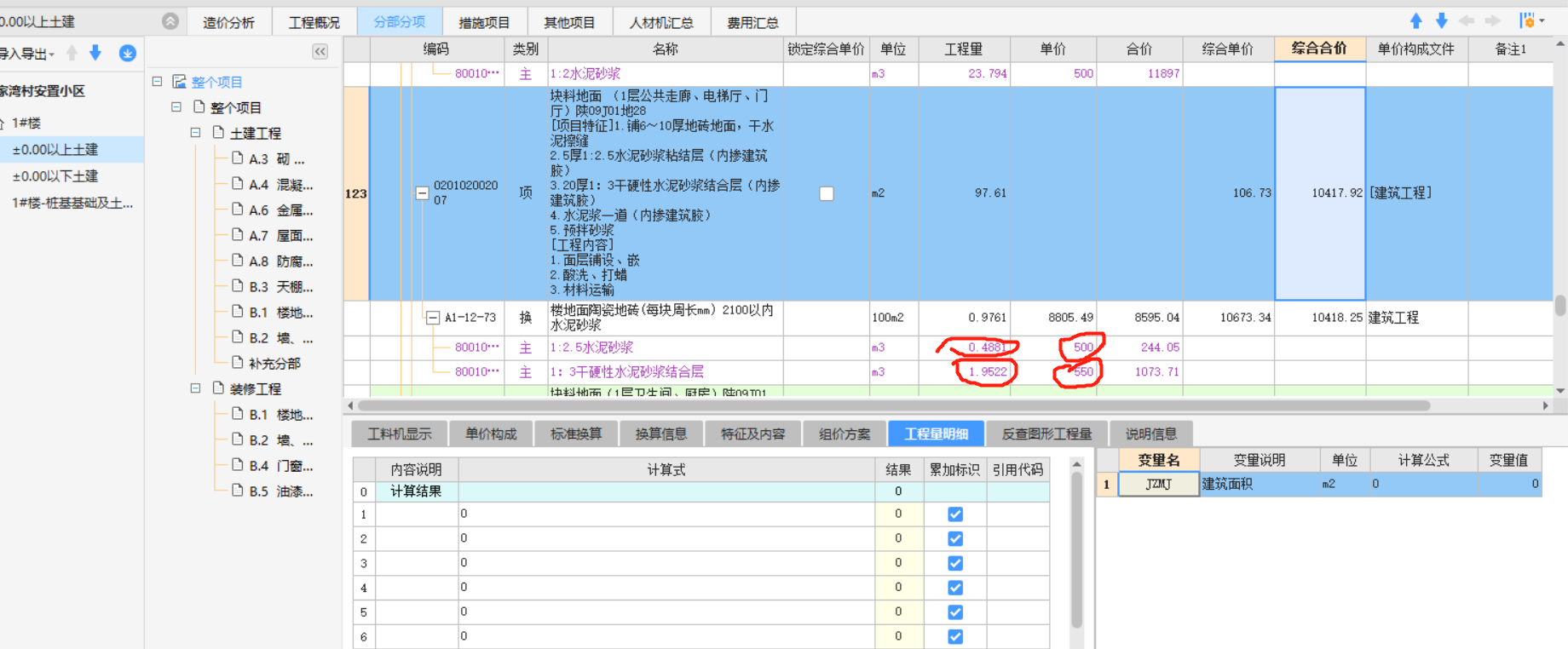
Task: Collapse the tree panel with « button
Action: click(320, 52)
